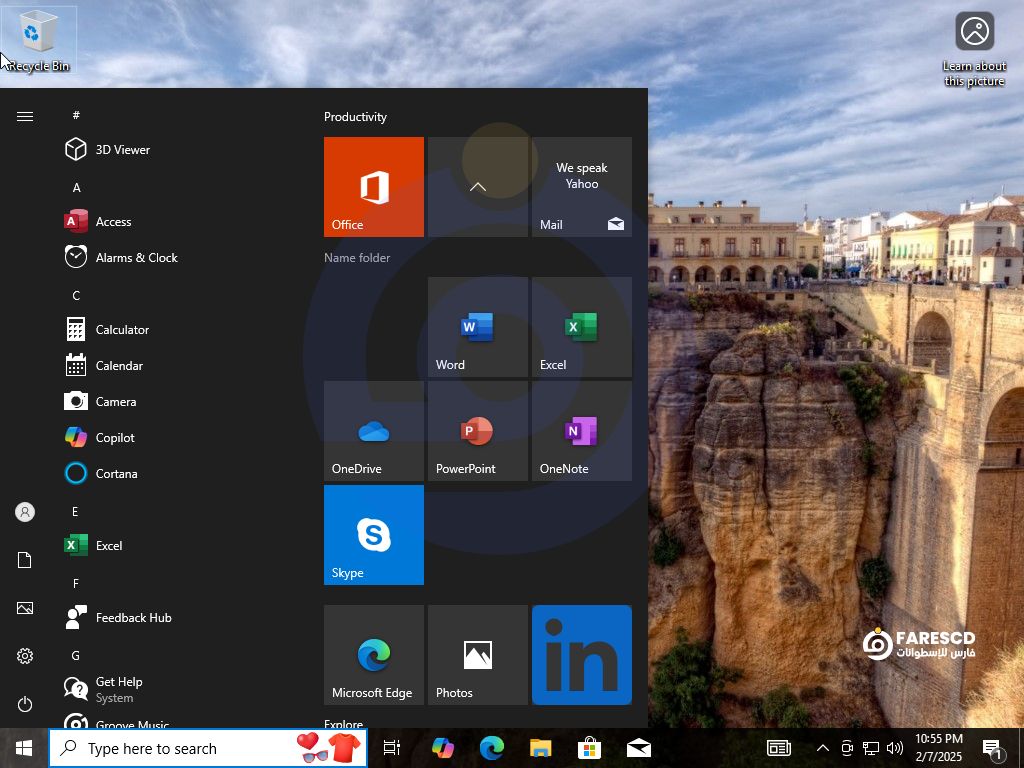Screen dimensions: 1024x768
Task: Launch Access from the app list
Action: 176,221
